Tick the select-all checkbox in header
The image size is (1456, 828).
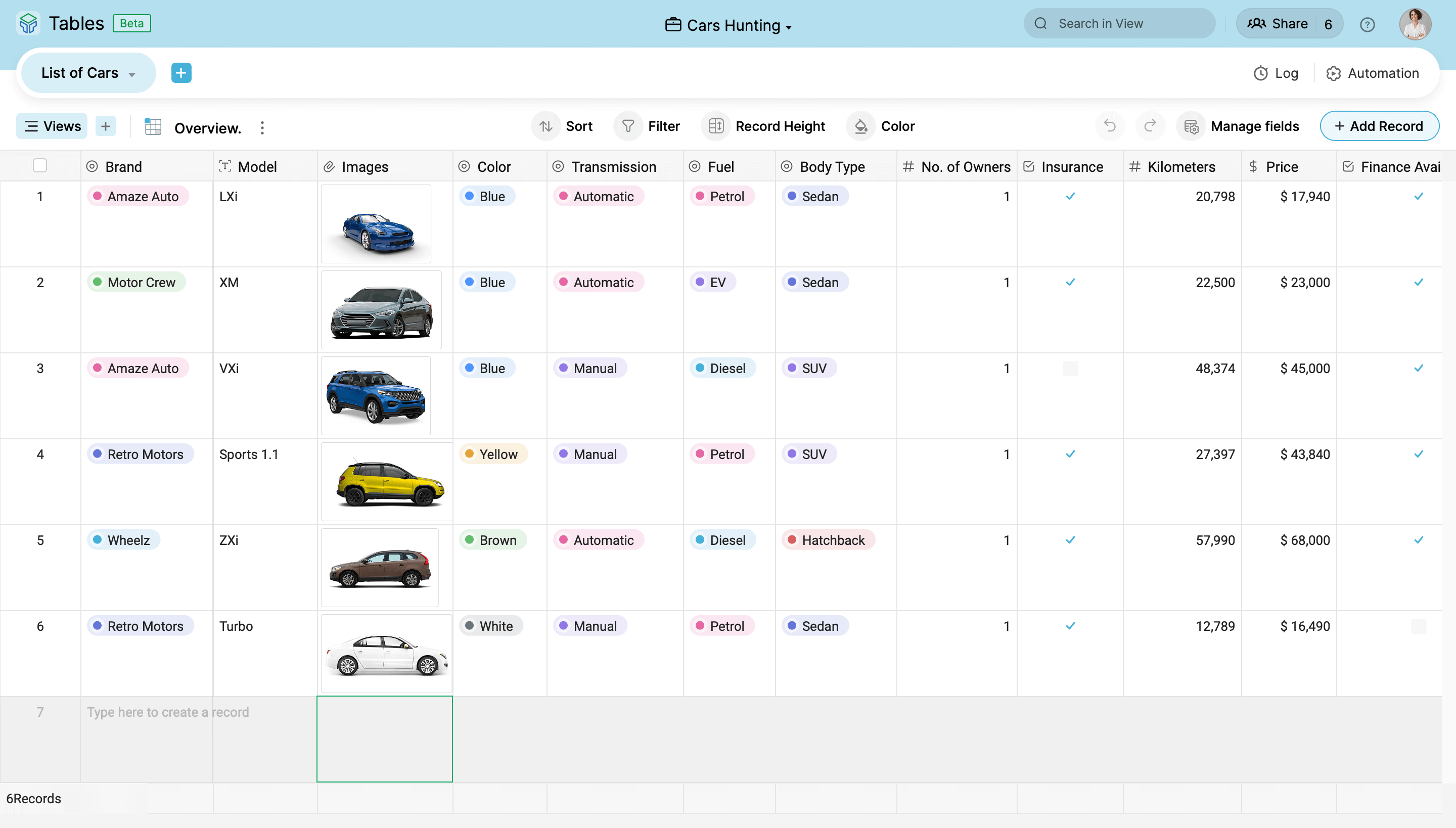click(x=40, y=165)
